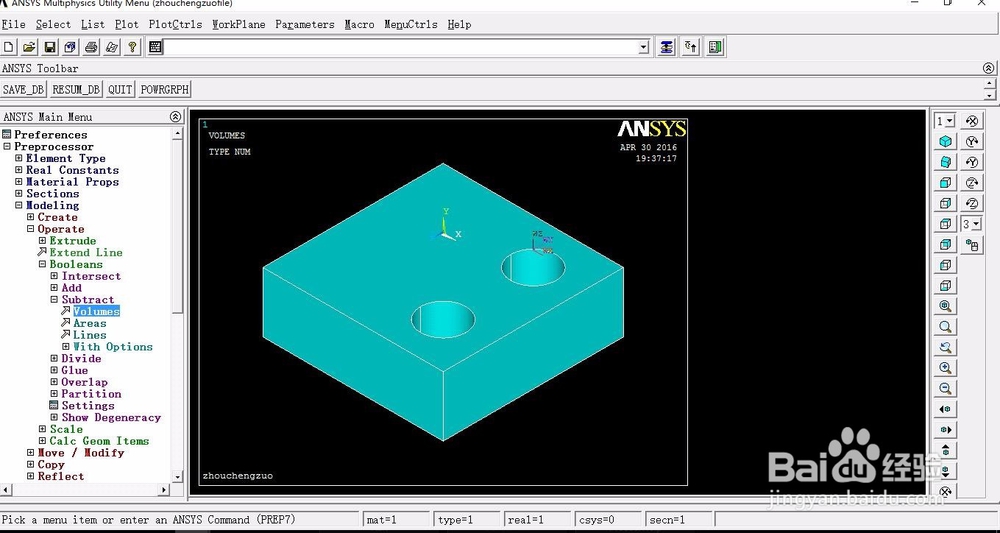This screenshot has width=1000, height=533.
Task: Click the New Analysis icon
Action: coord(9,47)
